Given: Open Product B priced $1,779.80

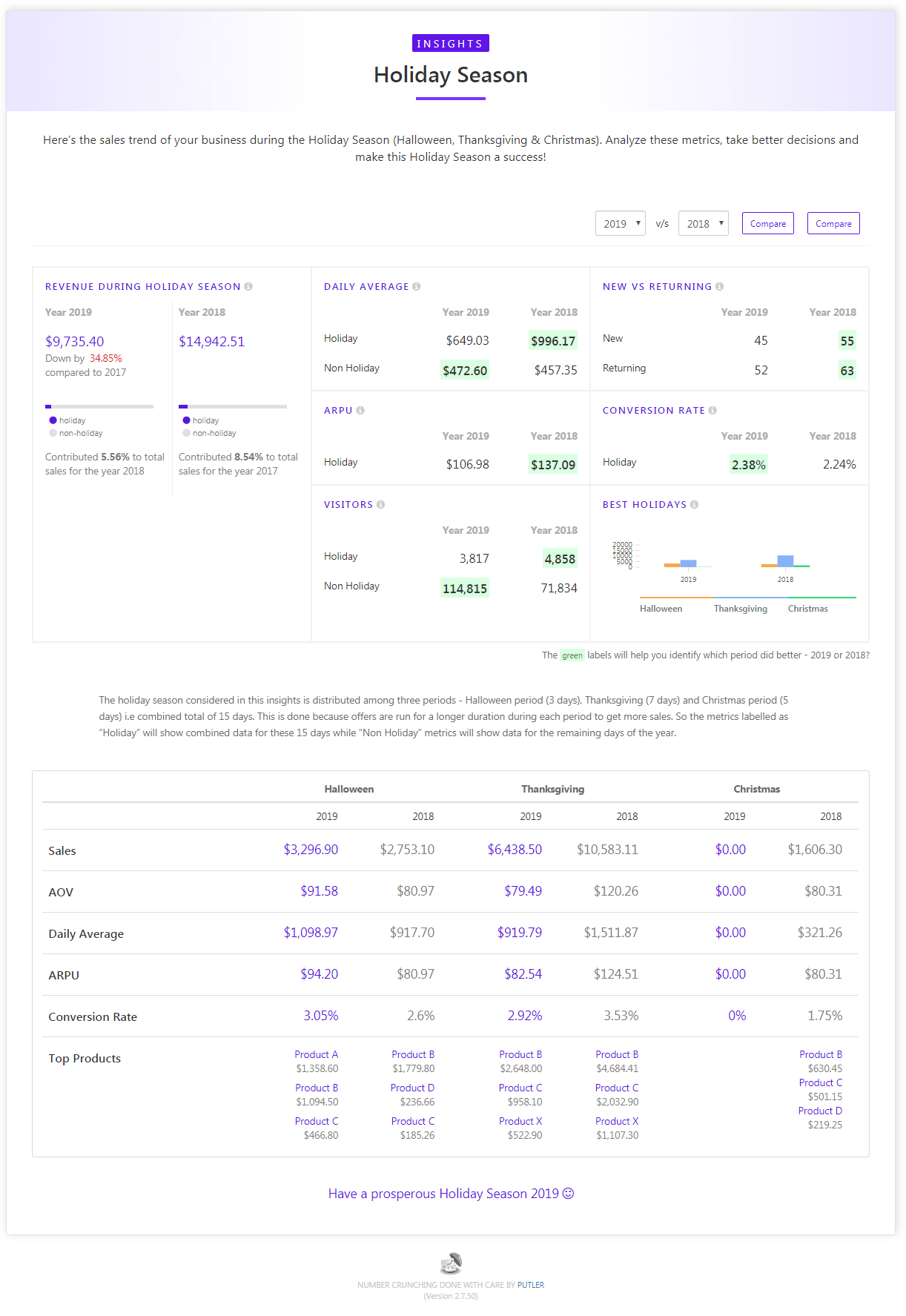Looking at the screenshot, I should [413, 1055].
